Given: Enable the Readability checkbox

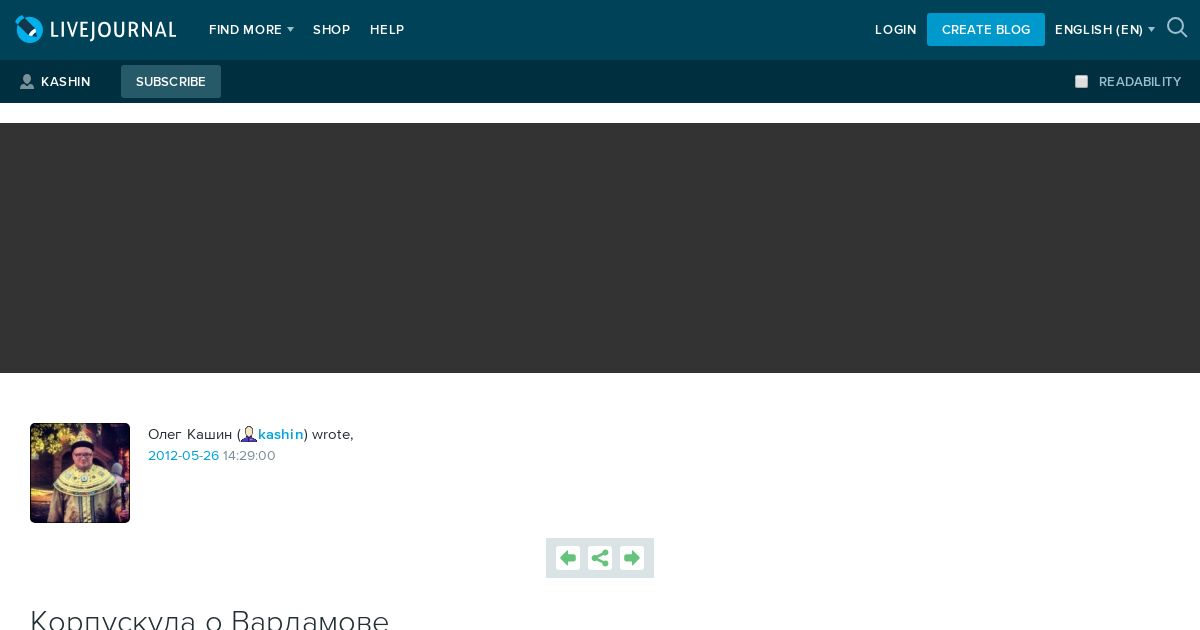Looking at the screenshot, I should (x=1081, y=82).
